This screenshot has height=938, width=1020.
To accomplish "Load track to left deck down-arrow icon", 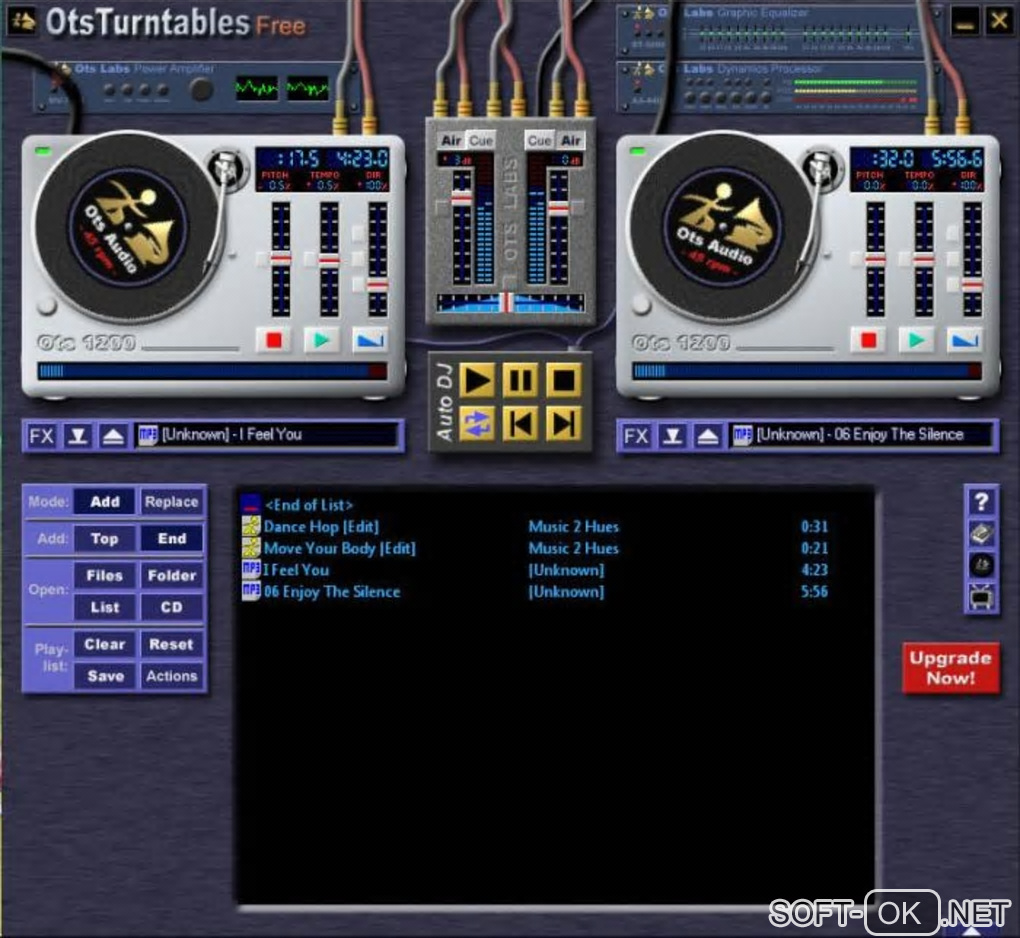I will (x=77, y=435).
